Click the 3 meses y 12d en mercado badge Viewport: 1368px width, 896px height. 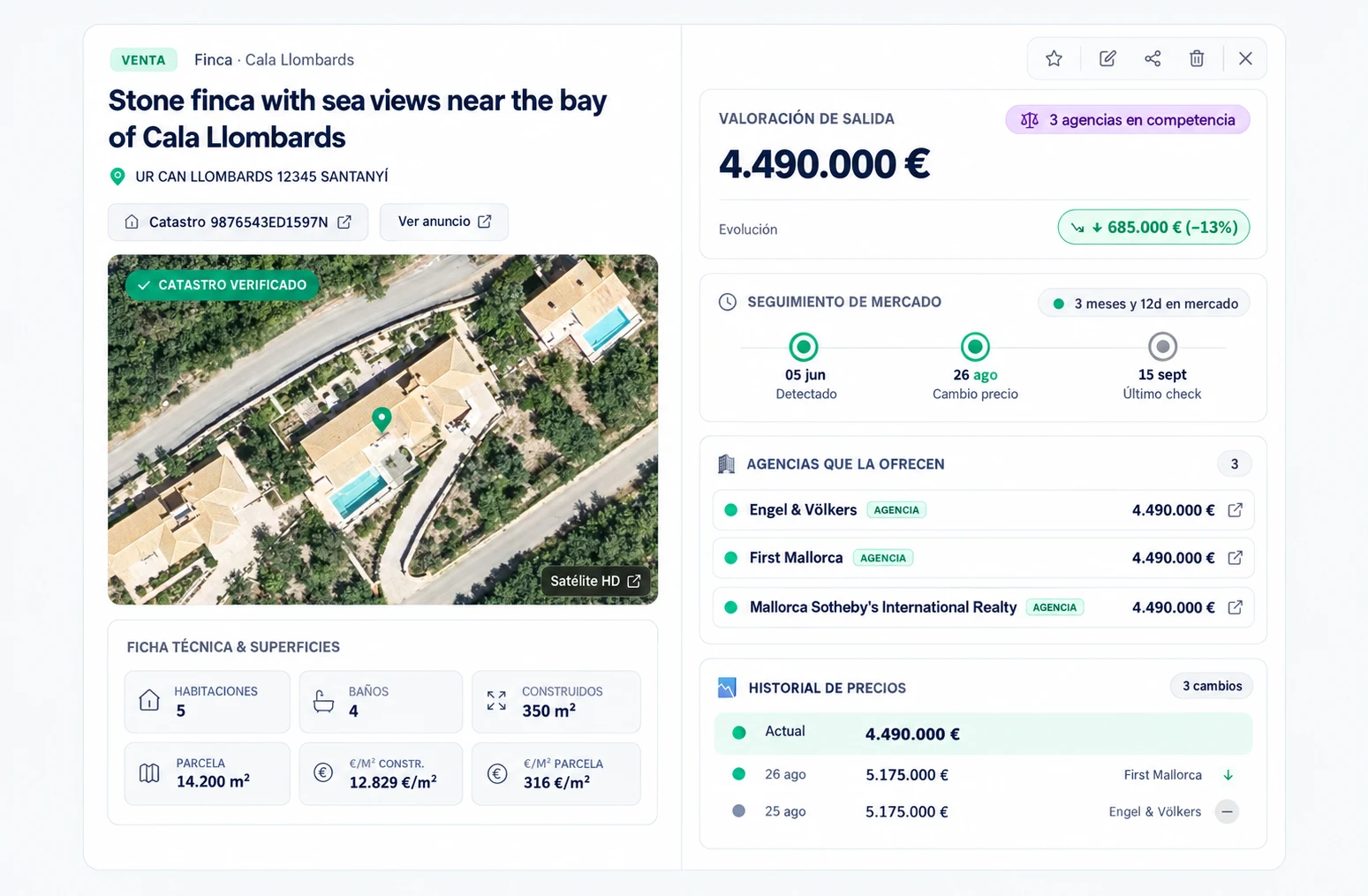(1144, 304)
